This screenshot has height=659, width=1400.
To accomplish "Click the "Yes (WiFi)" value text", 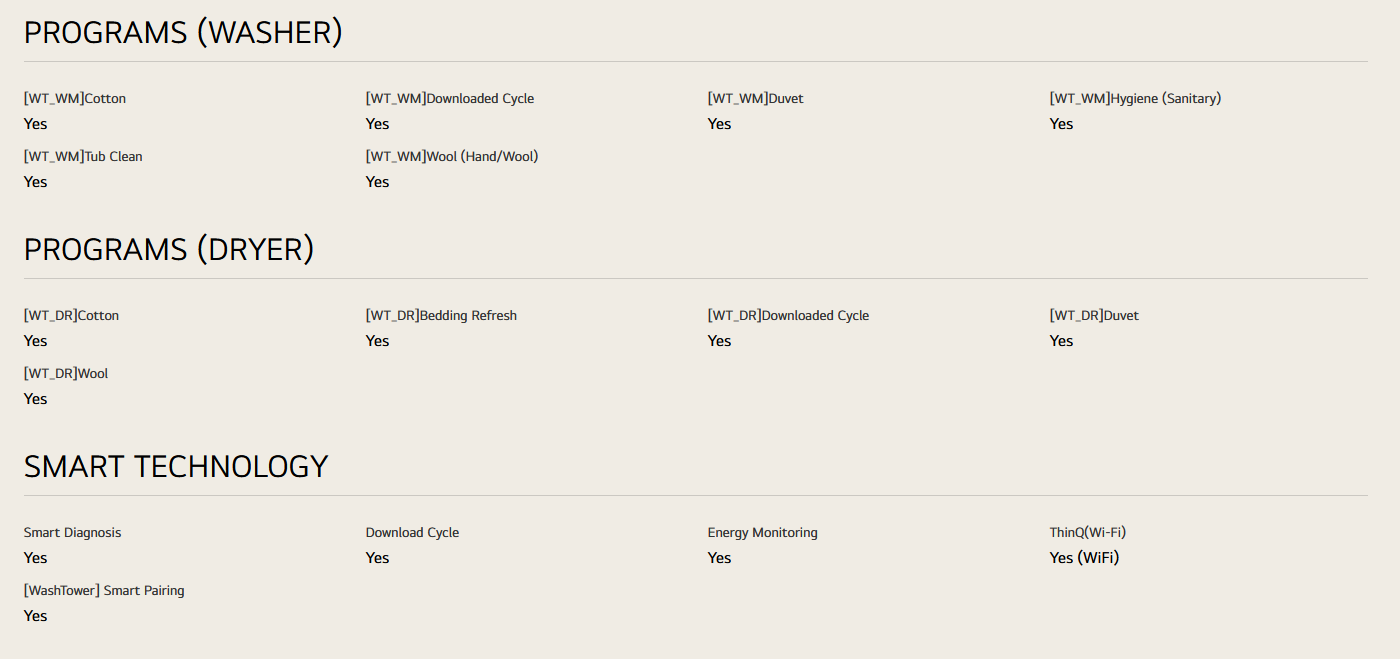I will click(1084, 558).
